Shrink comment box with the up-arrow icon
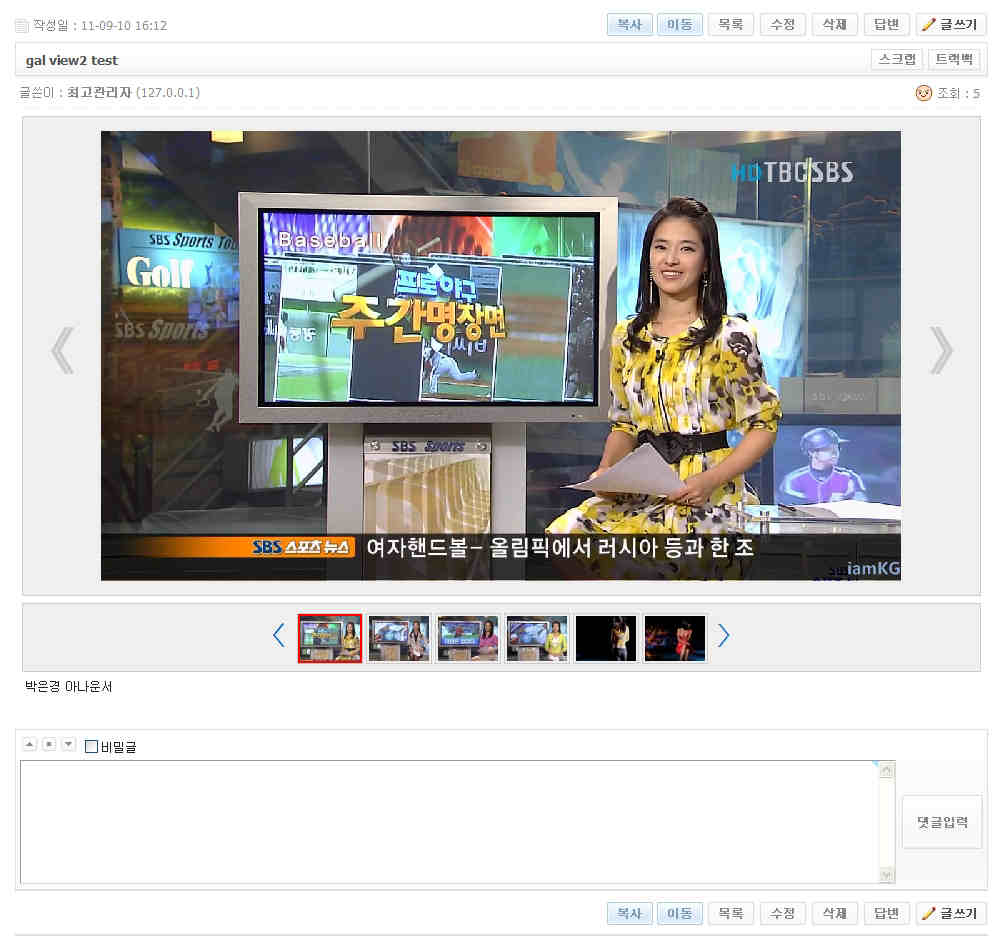The width and height of the screenshot is (1003, 951). coord(29,745)
